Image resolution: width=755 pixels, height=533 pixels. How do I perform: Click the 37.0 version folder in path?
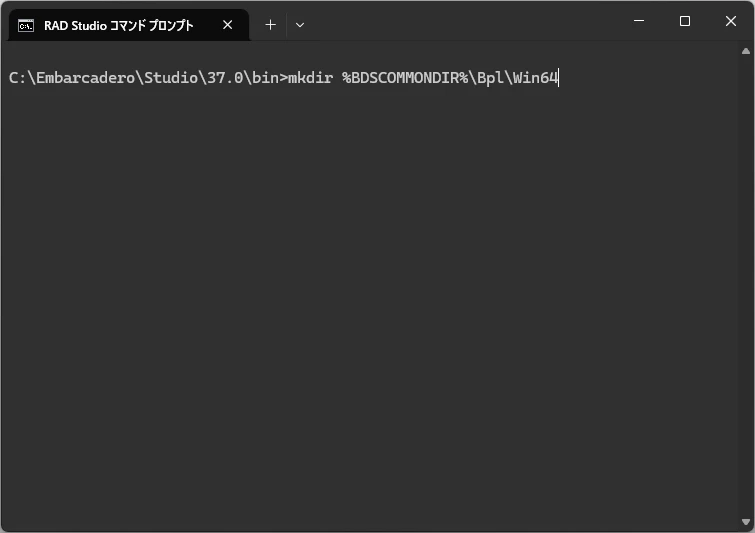tap(225, 78)
